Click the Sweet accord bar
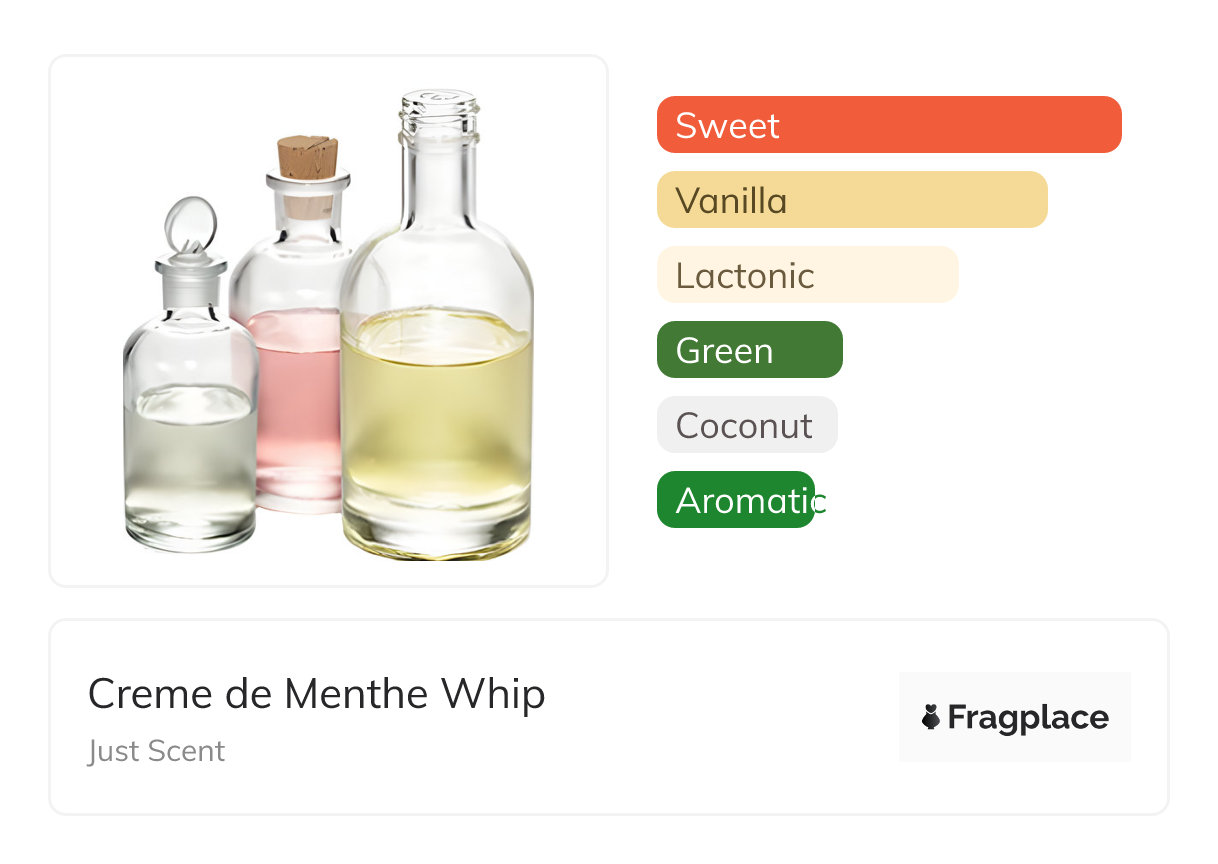The width and height of the screenshot is (1218, 864). pos(888,125)
